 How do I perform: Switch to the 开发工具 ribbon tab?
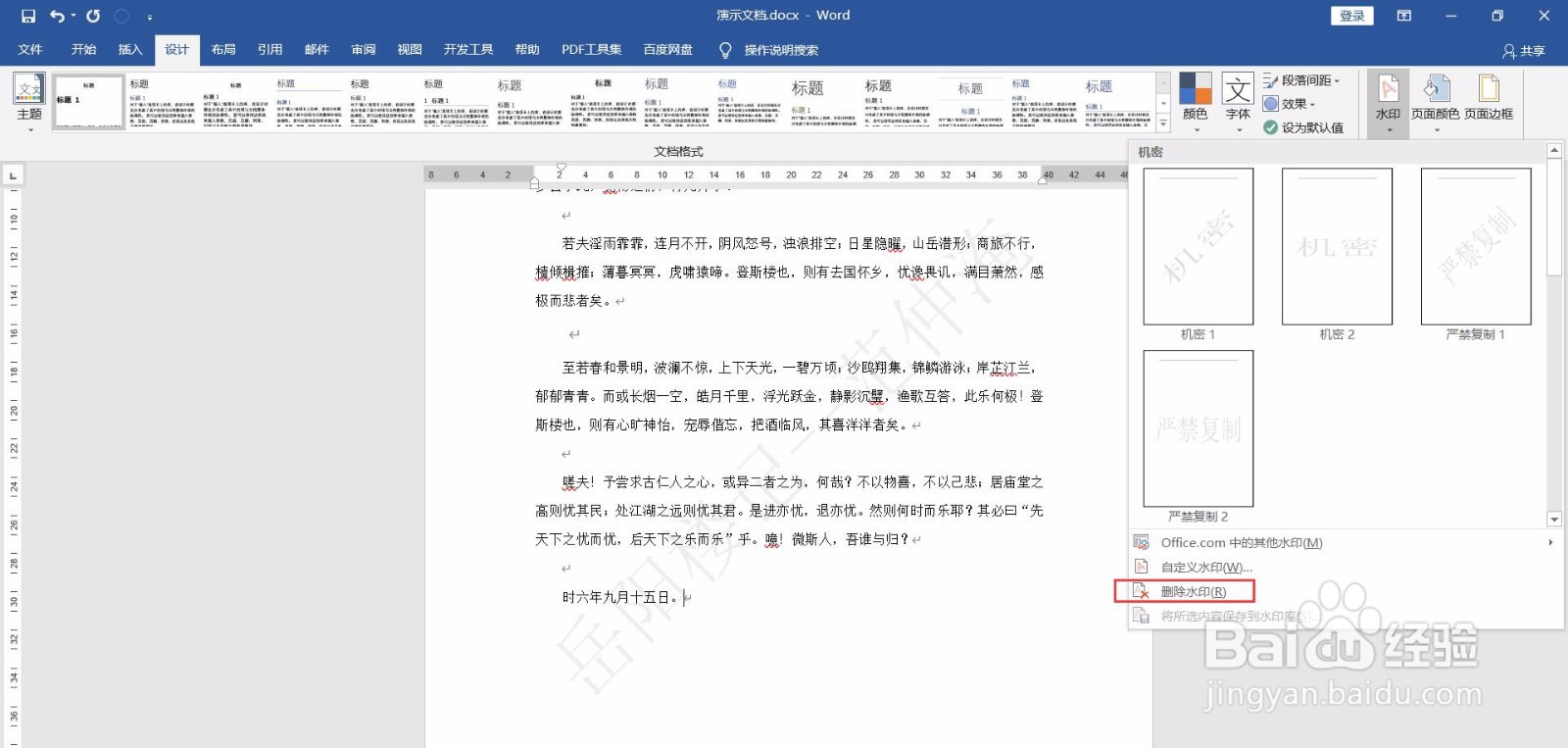468,50
